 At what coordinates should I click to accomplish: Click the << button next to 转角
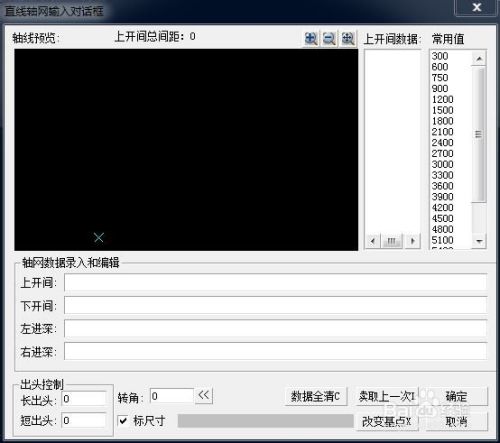[204, 396]
